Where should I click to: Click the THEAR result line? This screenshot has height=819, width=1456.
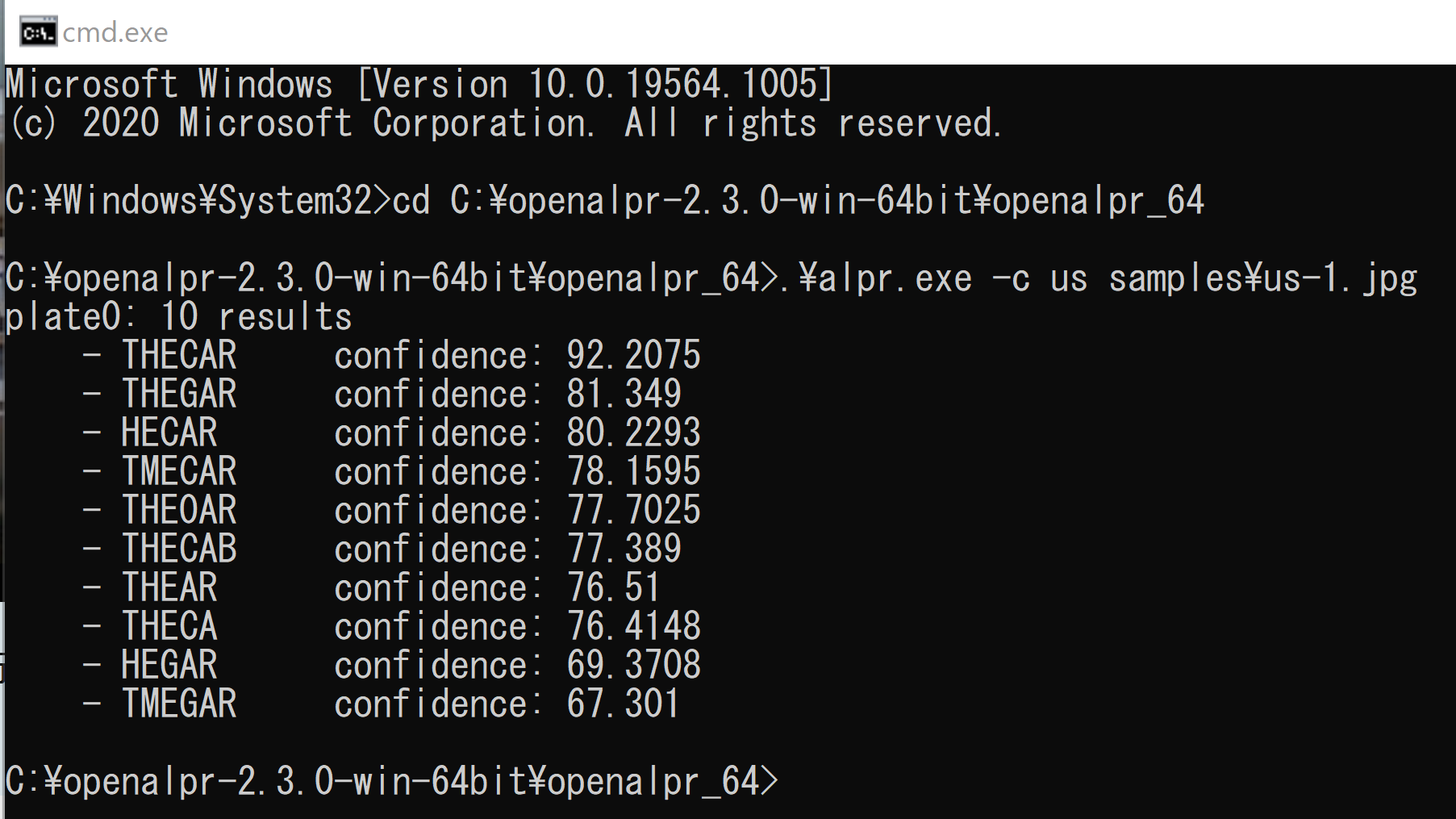(371, 587)
